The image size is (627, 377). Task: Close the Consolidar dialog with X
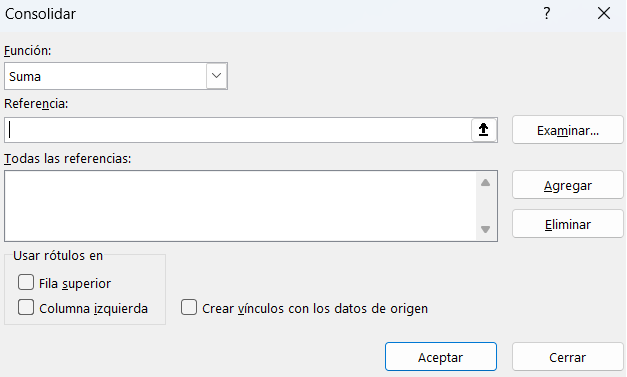point(604,14)
